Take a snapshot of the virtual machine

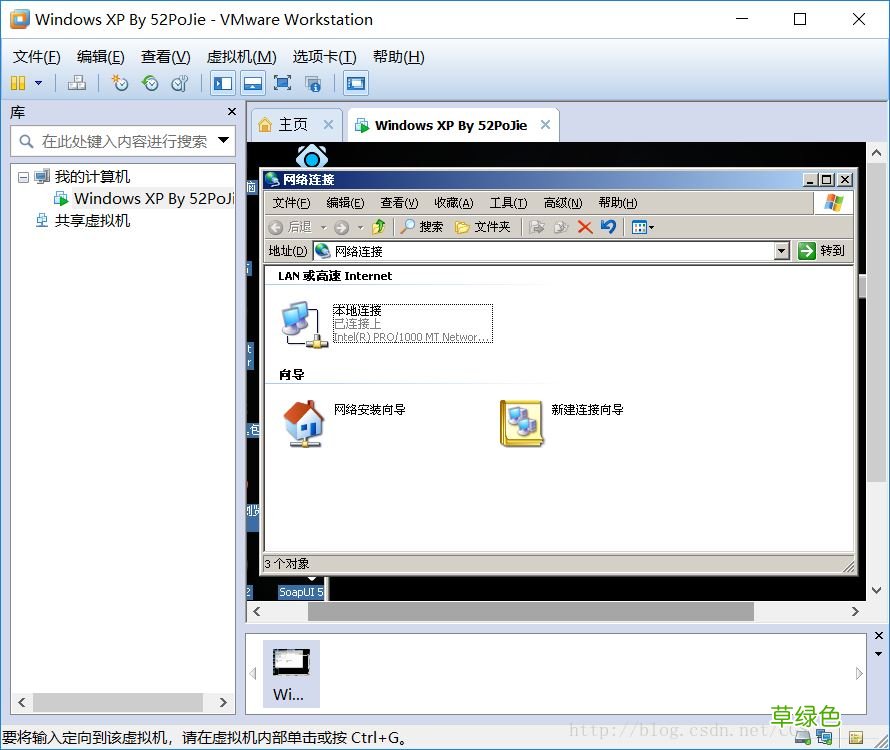point(120,83)
